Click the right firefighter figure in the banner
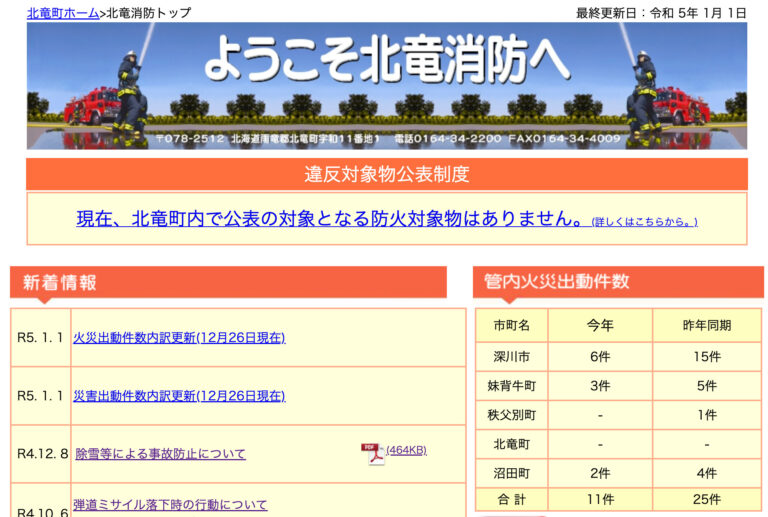 click(644, 97)
